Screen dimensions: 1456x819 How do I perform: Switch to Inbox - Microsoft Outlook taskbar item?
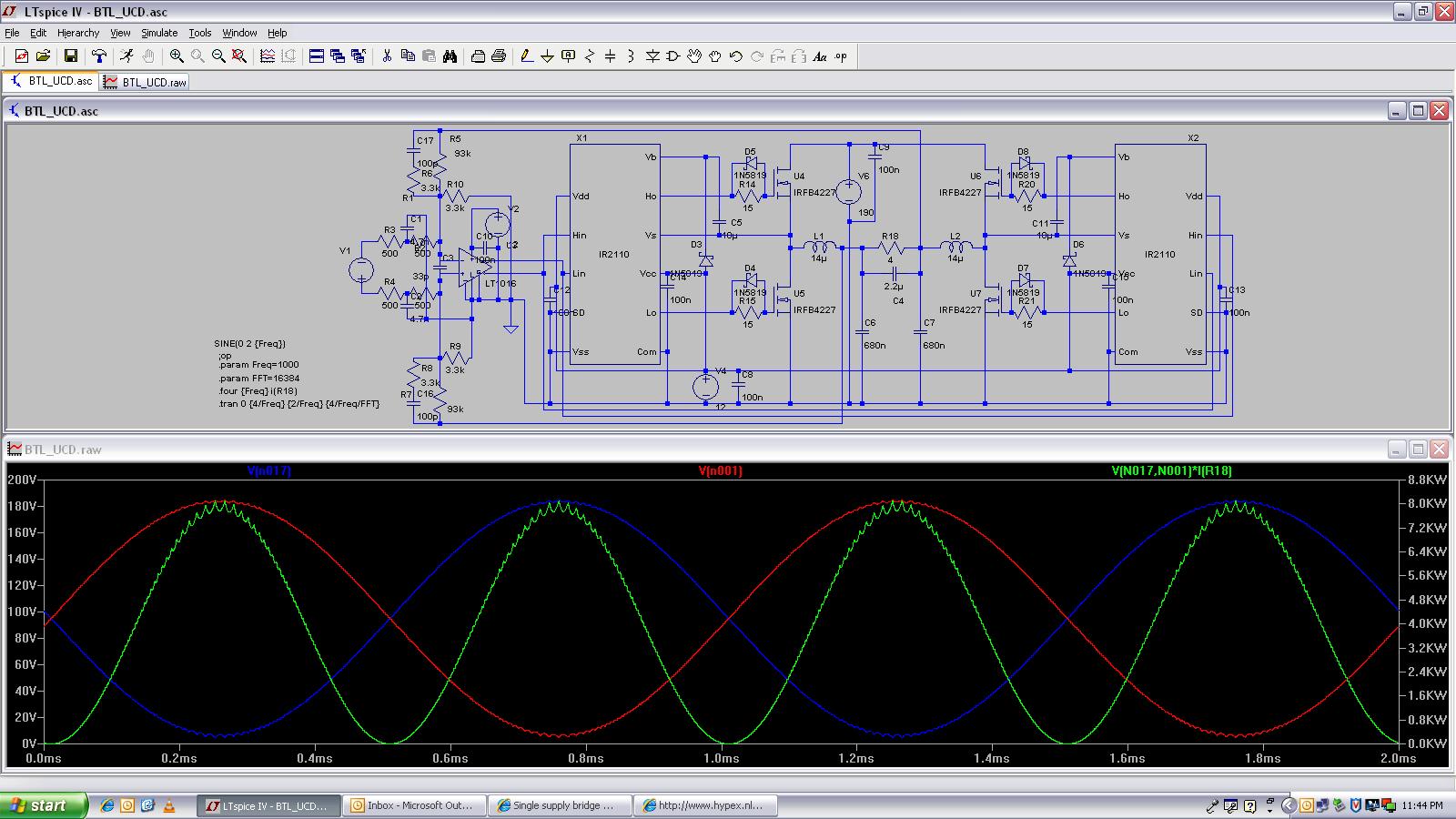412,805
